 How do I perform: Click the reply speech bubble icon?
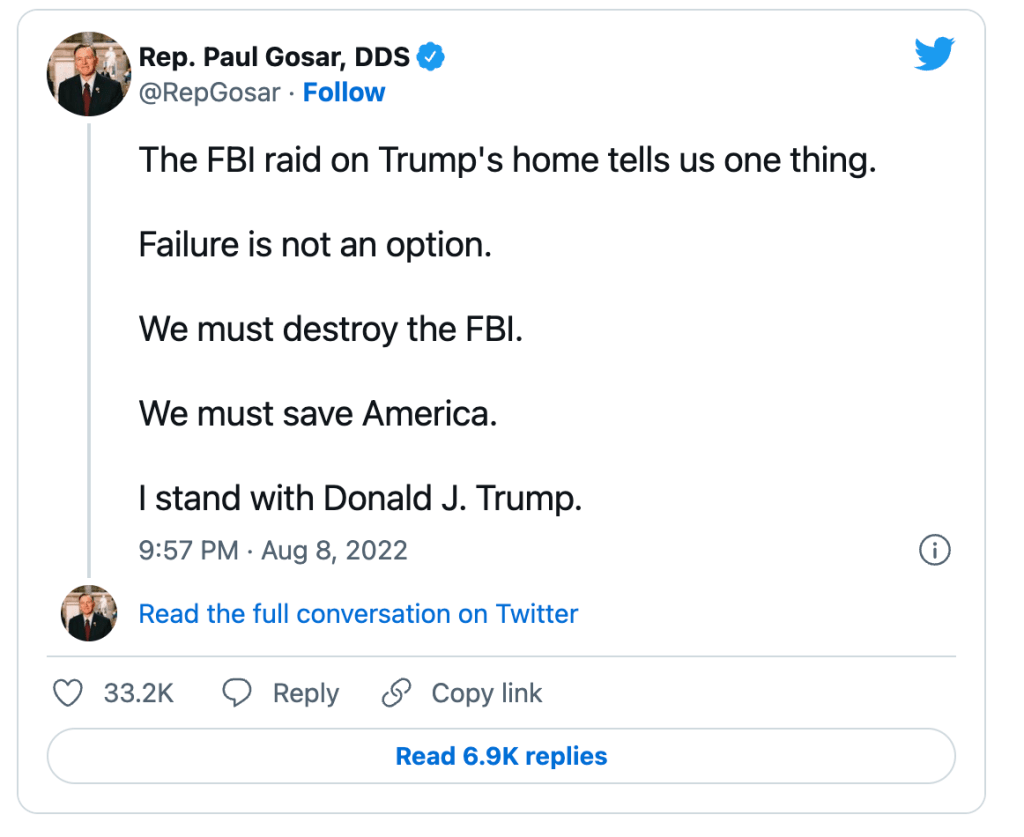pyautogui.click(x=237, y=693)
